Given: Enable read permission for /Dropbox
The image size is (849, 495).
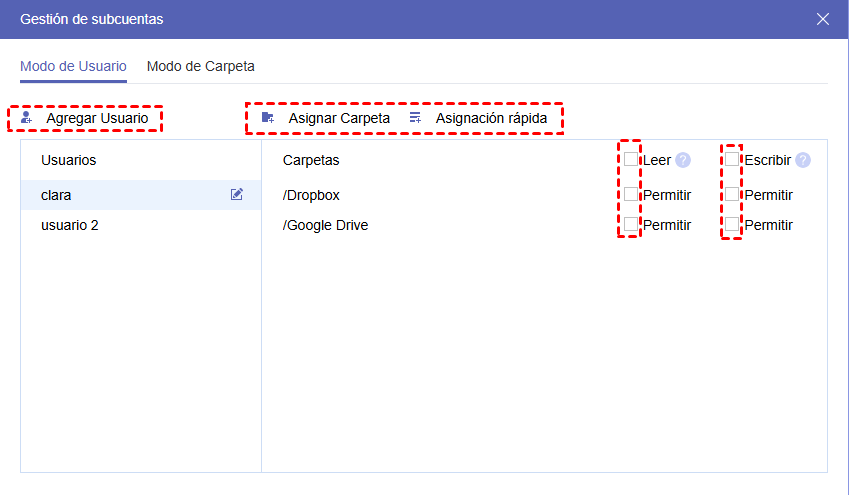Looking at the screenshot, I should pos(631,194).
